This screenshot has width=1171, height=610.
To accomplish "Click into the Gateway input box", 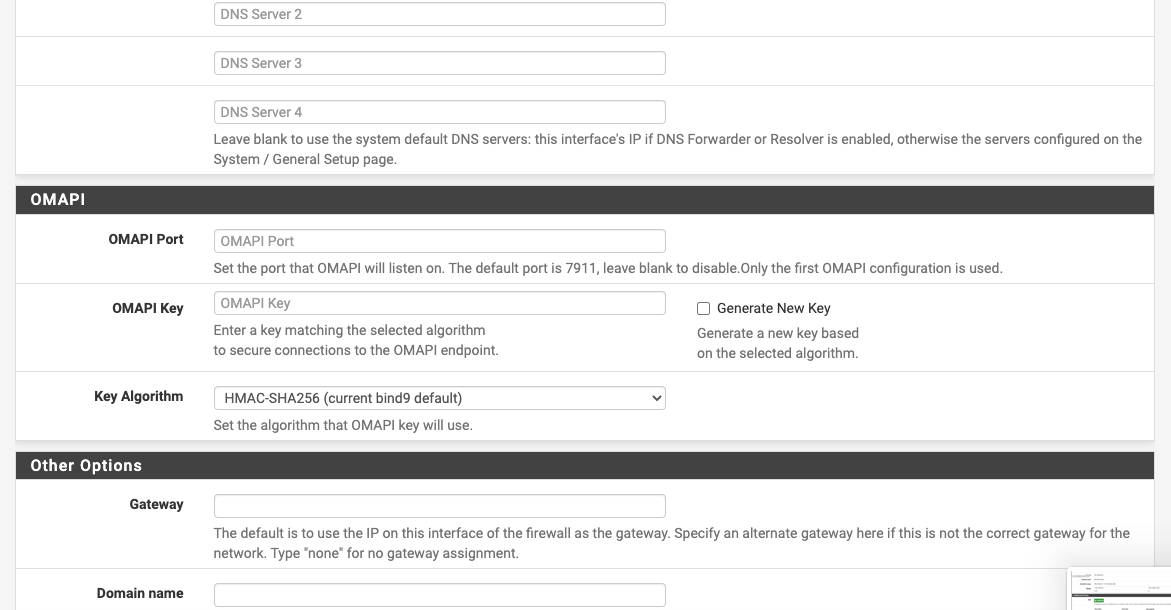I will (x=439, y=506).
